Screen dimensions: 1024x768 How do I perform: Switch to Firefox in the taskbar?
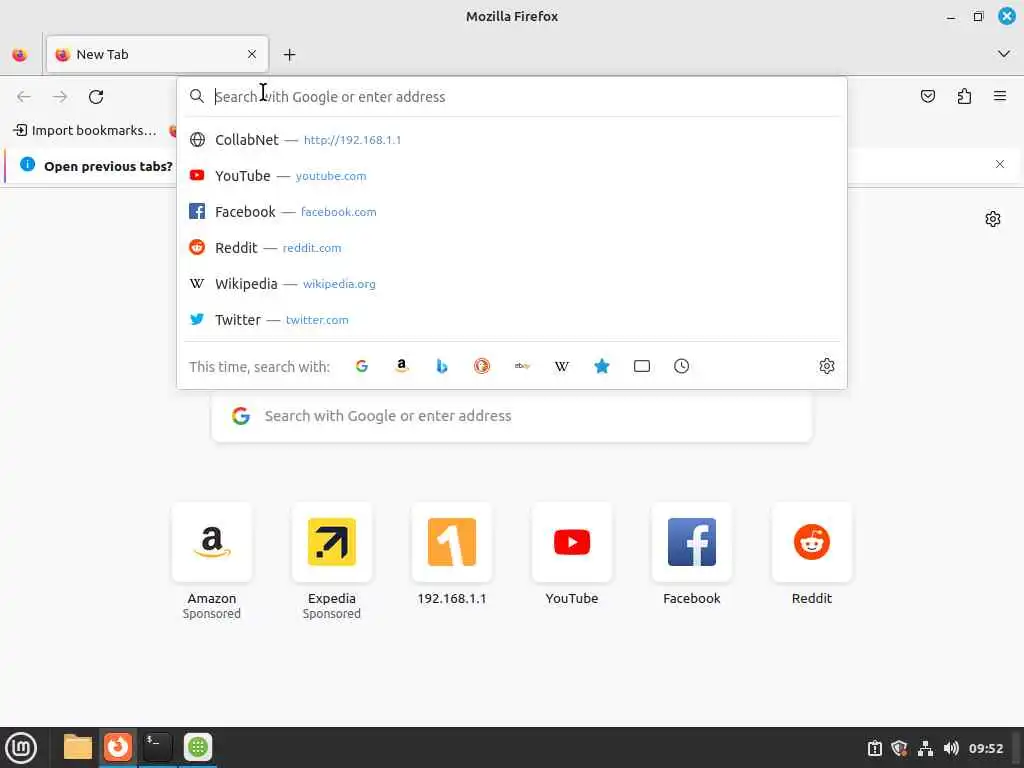pyautogui.click(x=118, y=747)
